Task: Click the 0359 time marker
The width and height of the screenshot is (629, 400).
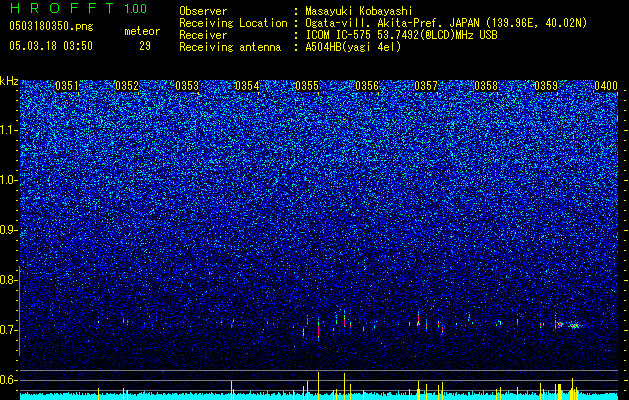Action: pyautogui.click(x=546, y=86)
